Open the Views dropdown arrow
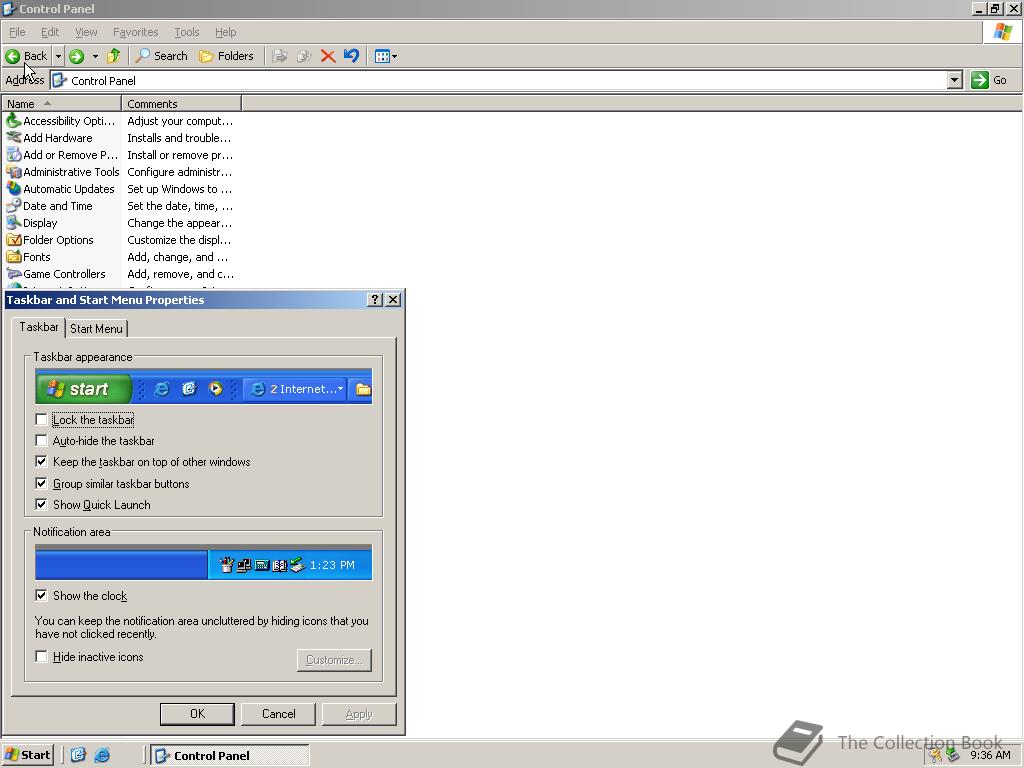Viewport: 1024px width, 768px height. 394,56
